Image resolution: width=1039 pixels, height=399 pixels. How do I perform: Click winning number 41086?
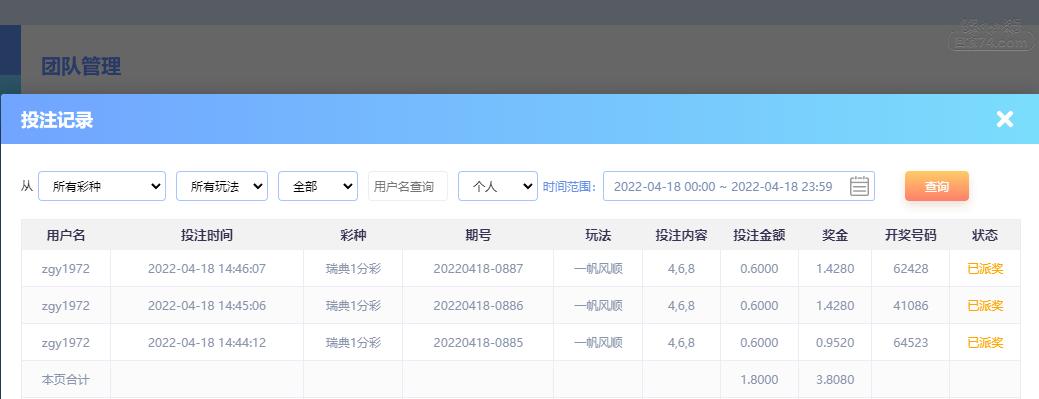[x=910, y=306]
